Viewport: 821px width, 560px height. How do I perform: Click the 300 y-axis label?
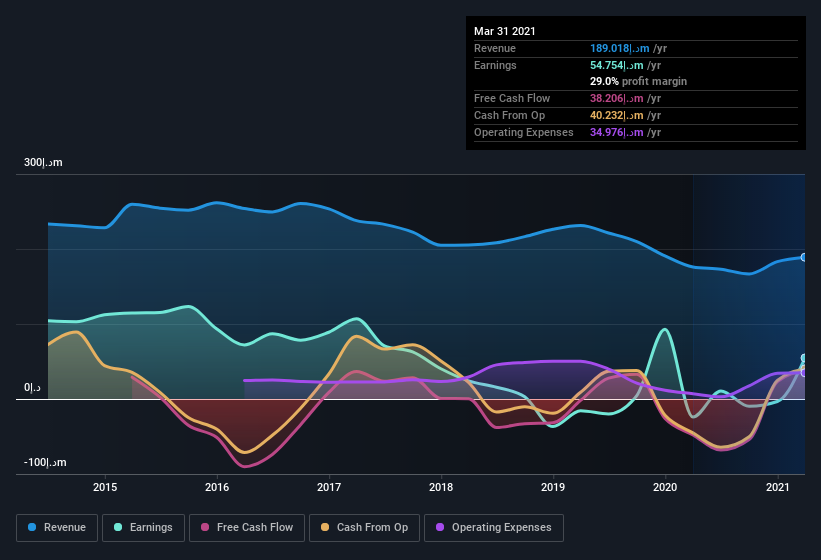[x=43, y=162]
